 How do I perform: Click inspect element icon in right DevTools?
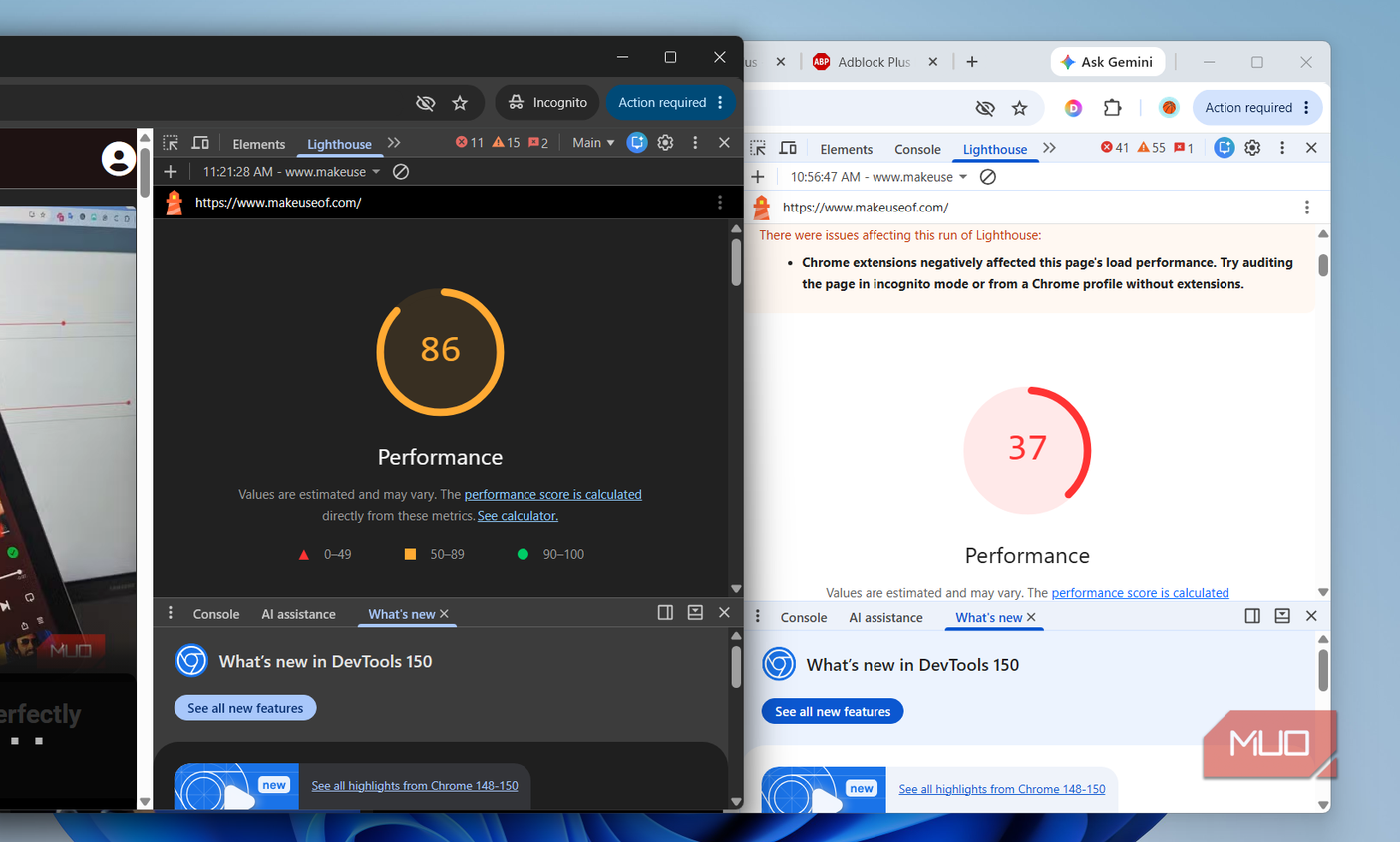(x=758, y=148)
